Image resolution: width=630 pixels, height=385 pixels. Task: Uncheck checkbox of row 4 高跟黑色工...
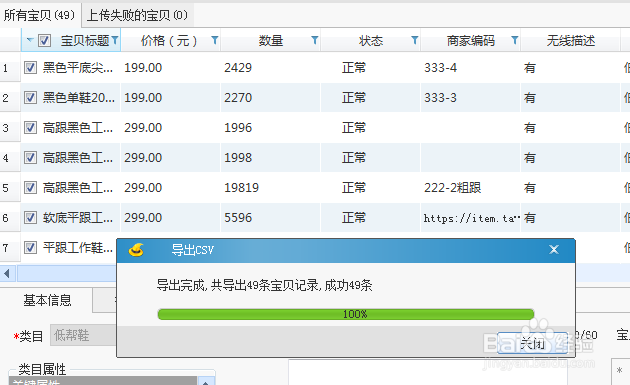tap(31, 158)
